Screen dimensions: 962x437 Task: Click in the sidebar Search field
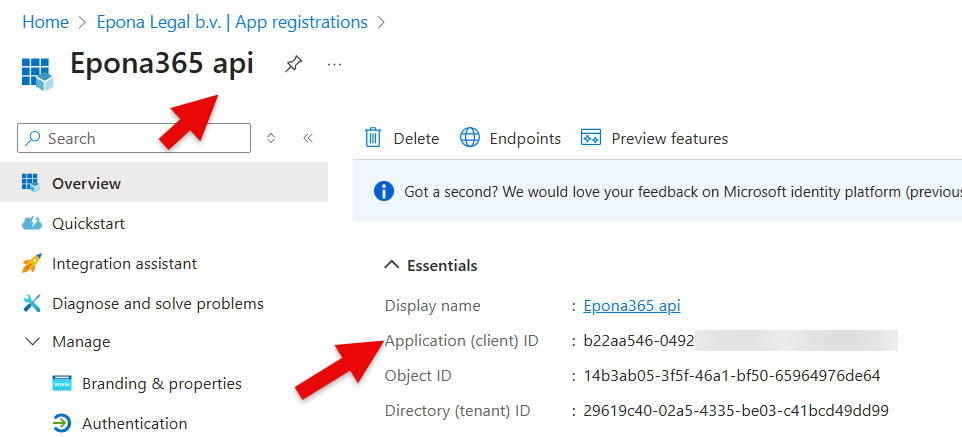140,138
